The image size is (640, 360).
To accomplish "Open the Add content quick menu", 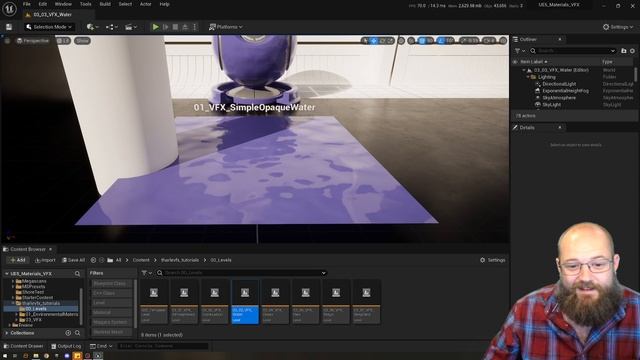I will pyautogui.click(x=92, y=27).
